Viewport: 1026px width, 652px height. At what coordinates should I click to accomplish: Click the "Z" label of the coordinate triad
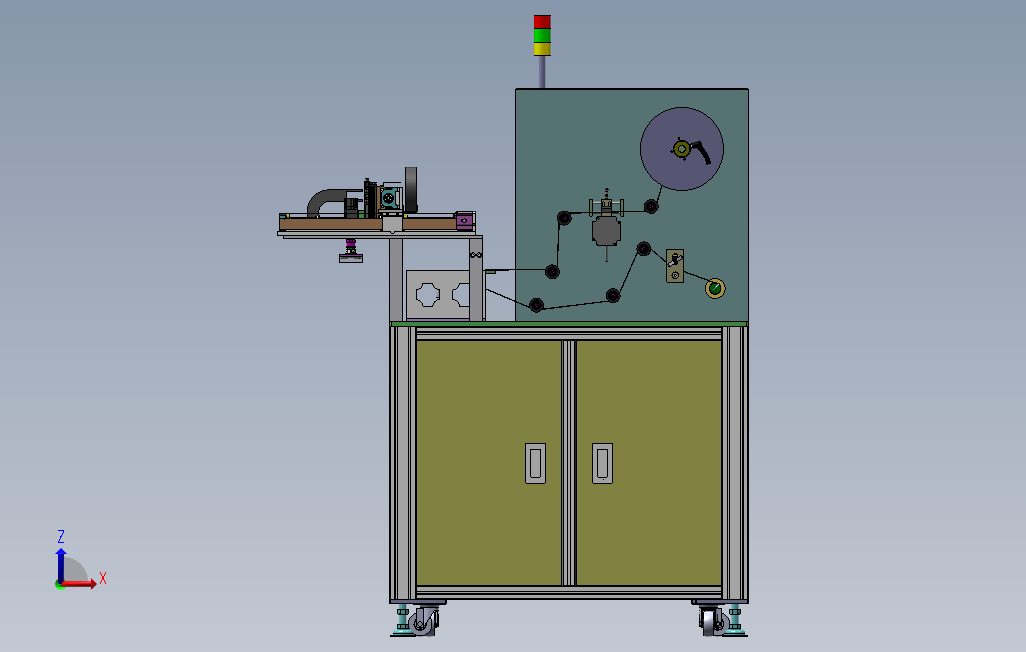coord(61,537)
